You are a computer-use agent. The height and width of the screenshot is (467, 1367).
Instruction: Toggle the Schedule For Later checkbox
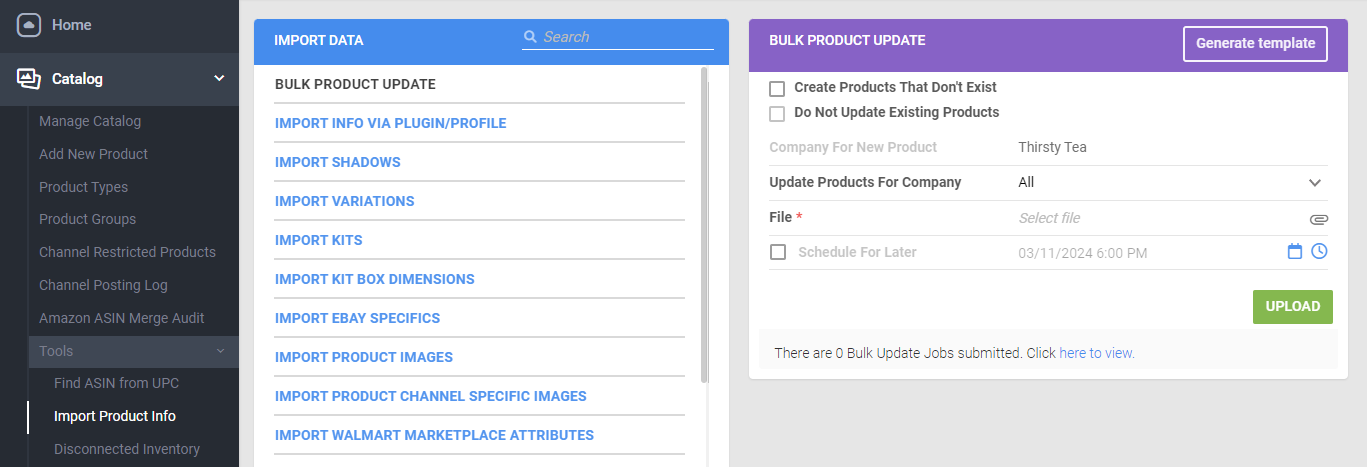778,252
